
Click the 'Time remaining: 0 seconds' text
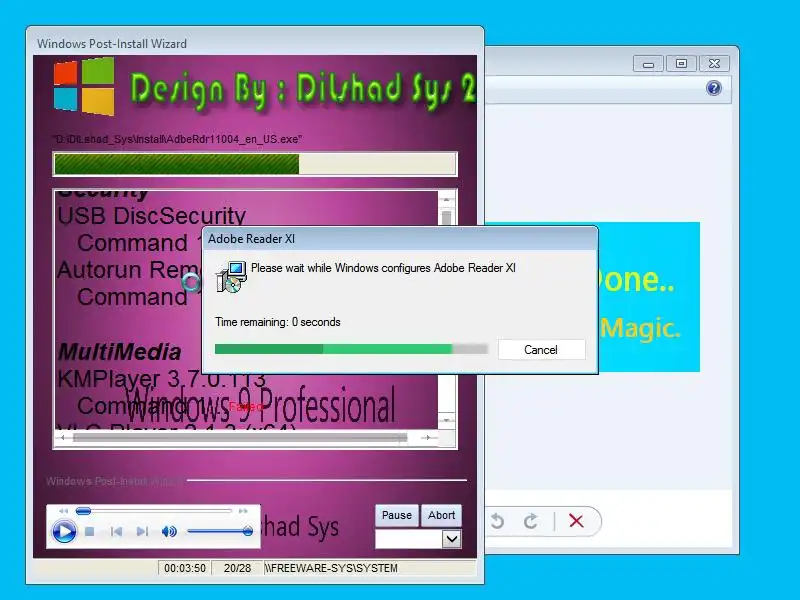tap(278, 322)
